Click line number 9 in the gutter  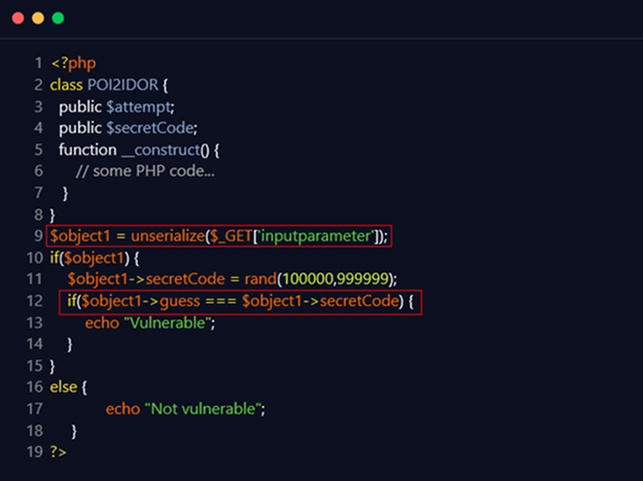[36, 236]
